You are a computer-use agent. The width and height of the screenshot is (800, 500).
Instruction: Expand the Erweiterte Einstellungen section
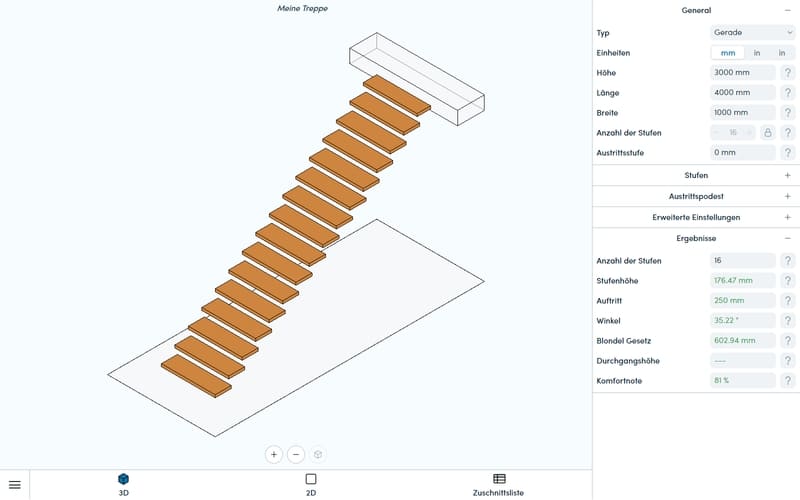point(788,217)
